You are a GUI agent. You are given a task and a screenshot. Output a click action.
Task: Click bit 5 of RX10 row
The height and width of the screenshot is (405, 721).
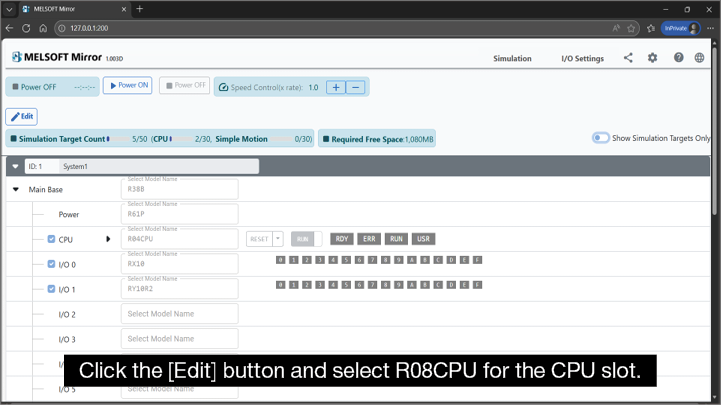point(346,260)
